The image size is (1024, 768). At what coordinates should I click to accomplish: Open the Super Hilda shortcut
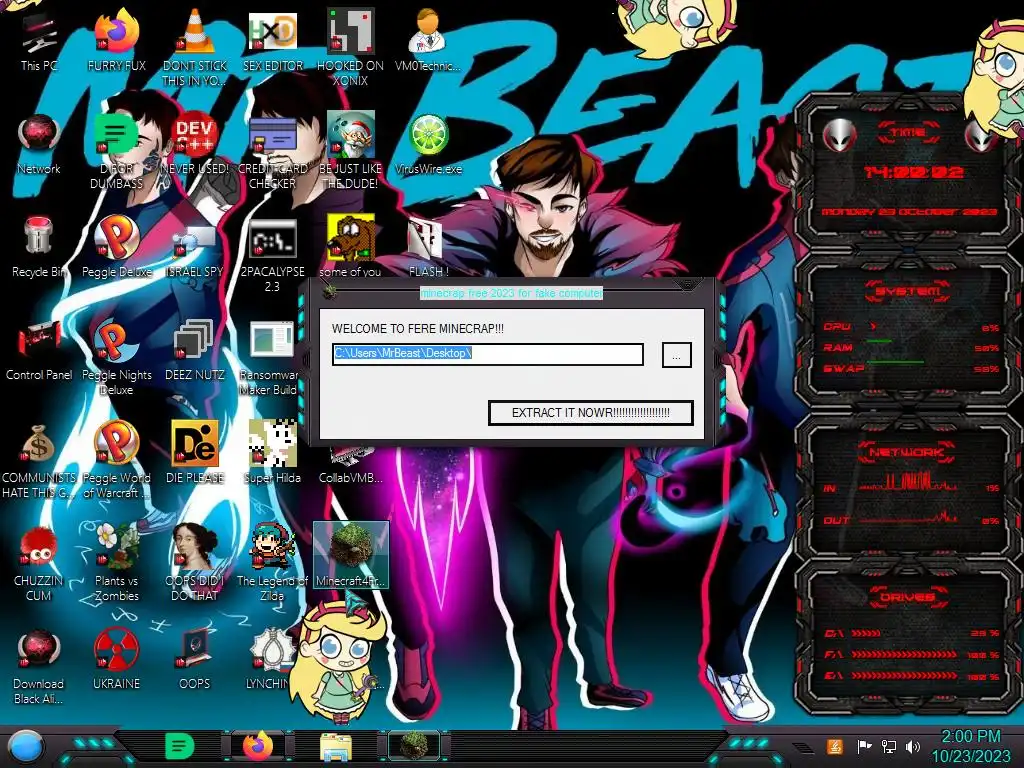272,452
